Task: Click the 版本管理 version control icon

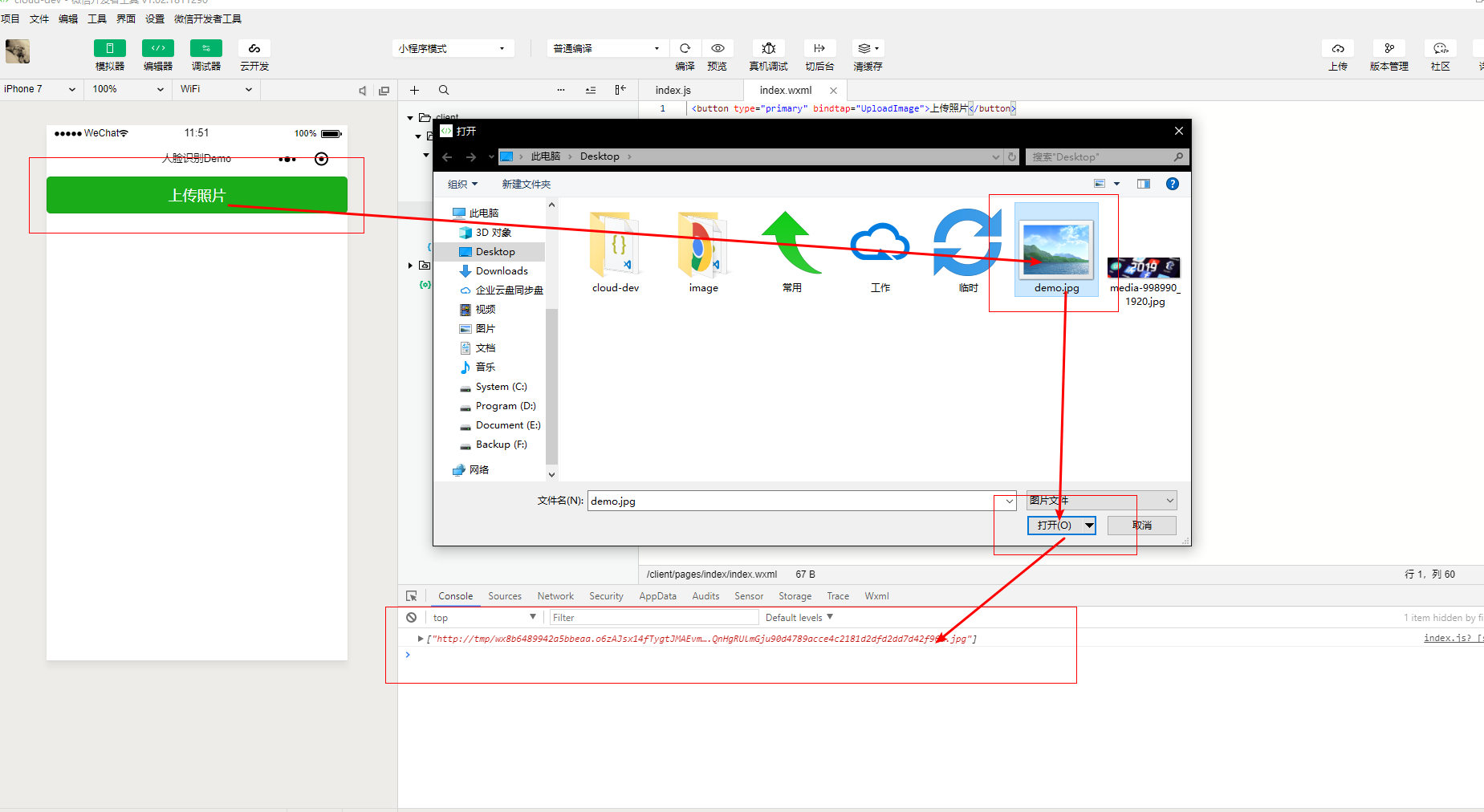Action: (x=1388, y=49)
